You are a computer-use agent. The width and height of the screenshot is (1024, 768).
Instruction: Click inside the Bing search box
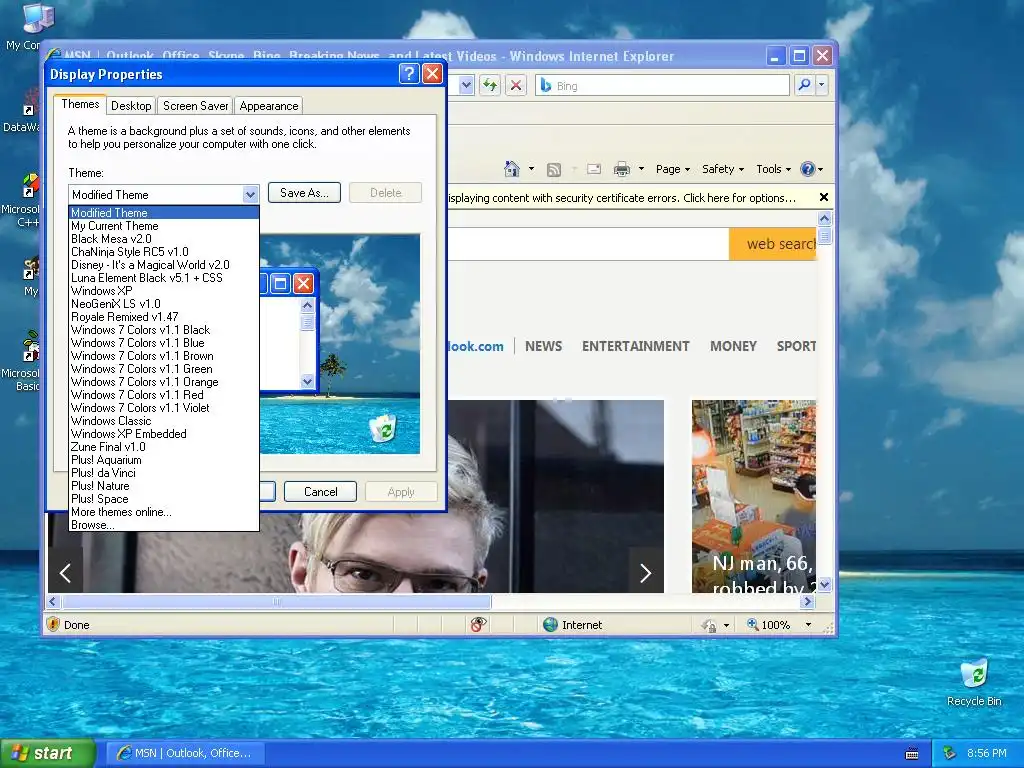pos(663,86)
